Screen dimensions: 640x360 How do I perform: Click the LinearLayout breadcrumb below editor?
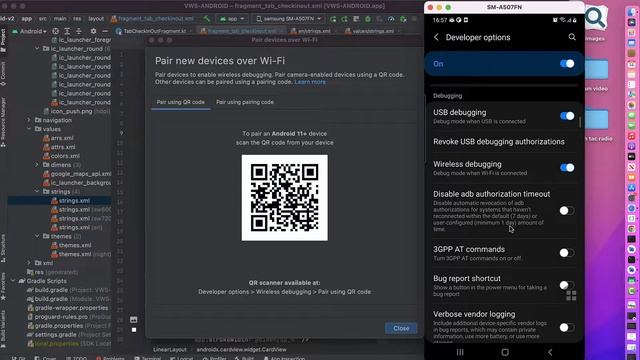[x=170, y=350]
